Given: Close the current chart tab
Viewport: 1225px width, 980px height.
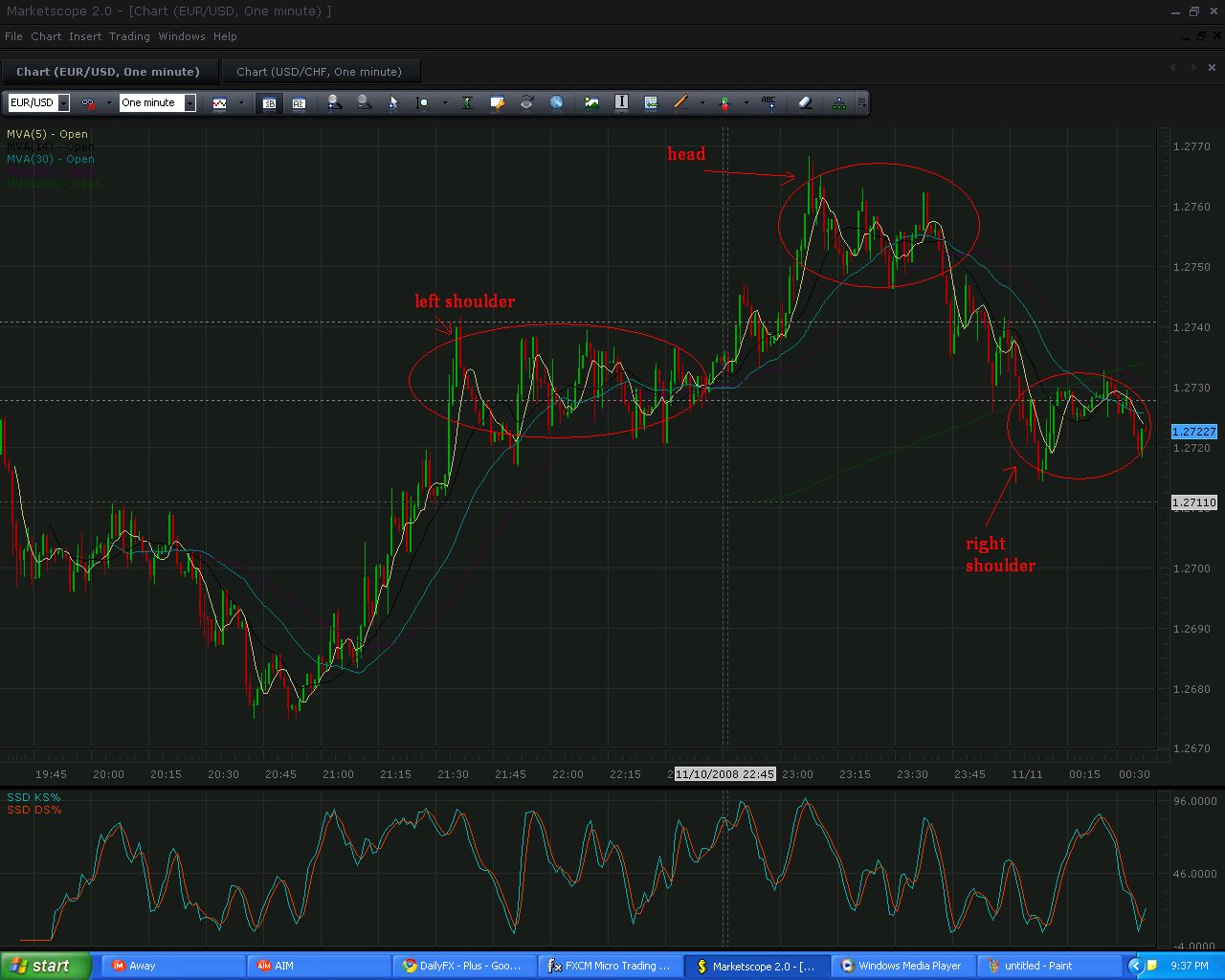Looking at the screenshot, I should pyautogui.click(x=1213, y=68).
